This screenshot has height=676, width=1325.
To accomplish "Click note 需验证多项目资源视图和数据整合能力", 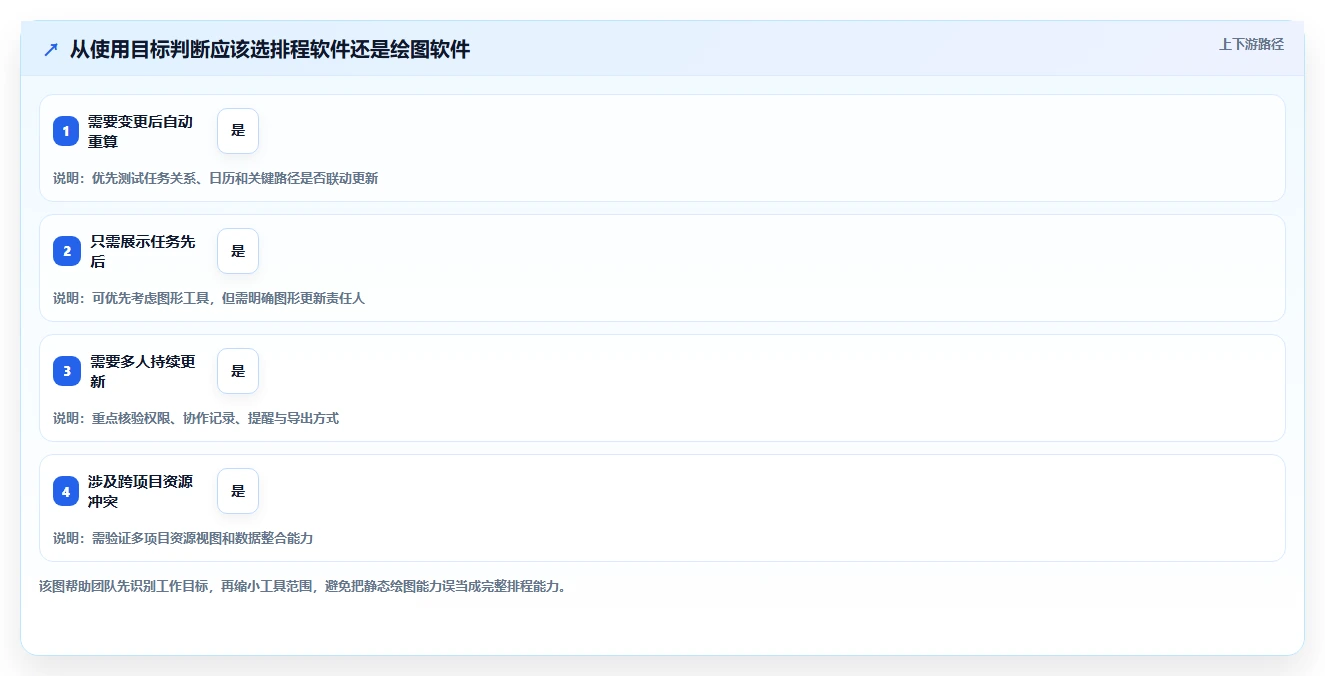I will [202, 538].
